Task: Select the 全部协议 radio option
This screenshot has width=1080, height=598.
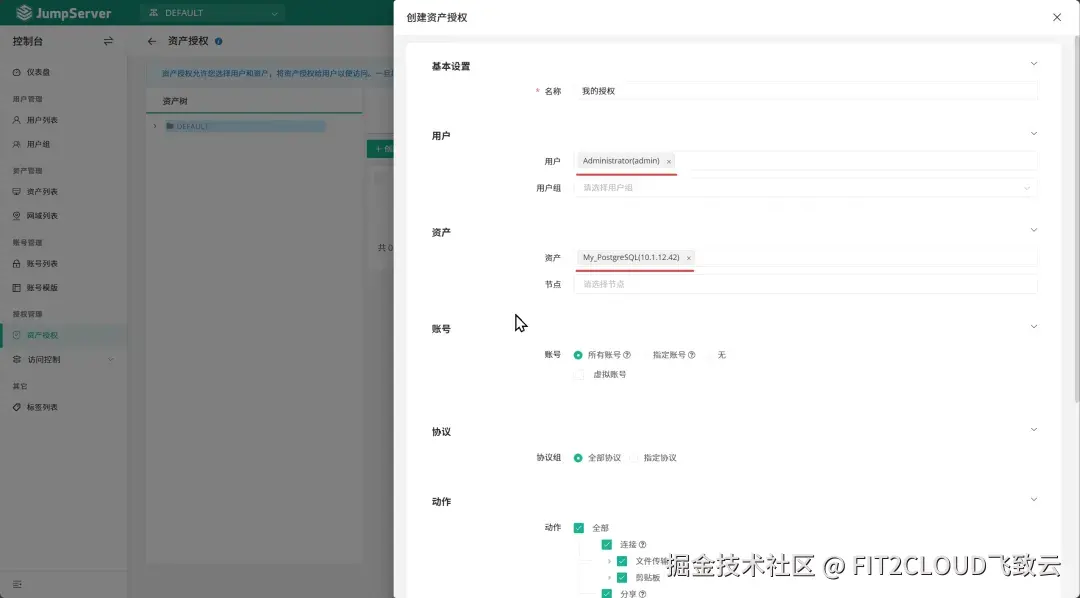Action: point(578,457)
